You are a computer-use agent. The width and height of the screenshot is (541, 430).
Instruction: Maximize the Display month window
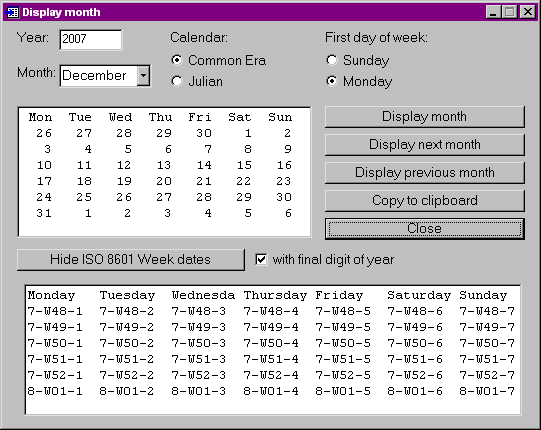[x=510, y=12]
